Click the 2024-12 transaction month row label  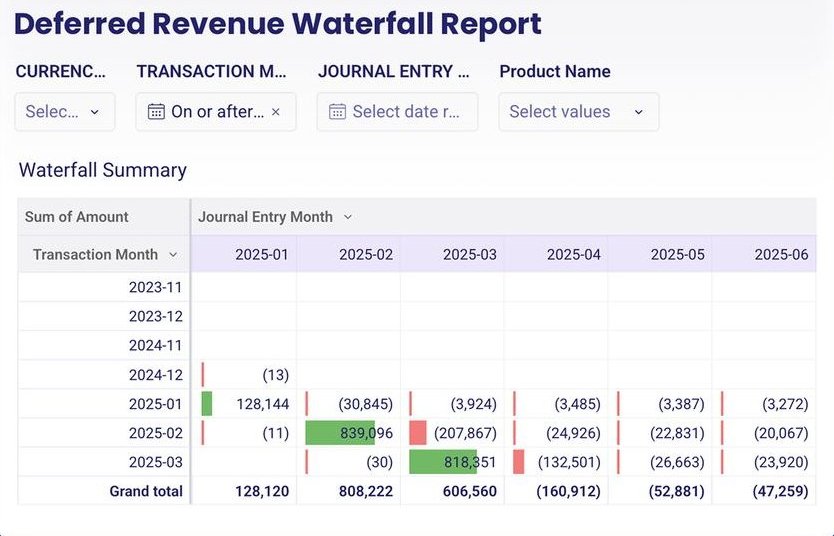[155, 375]
